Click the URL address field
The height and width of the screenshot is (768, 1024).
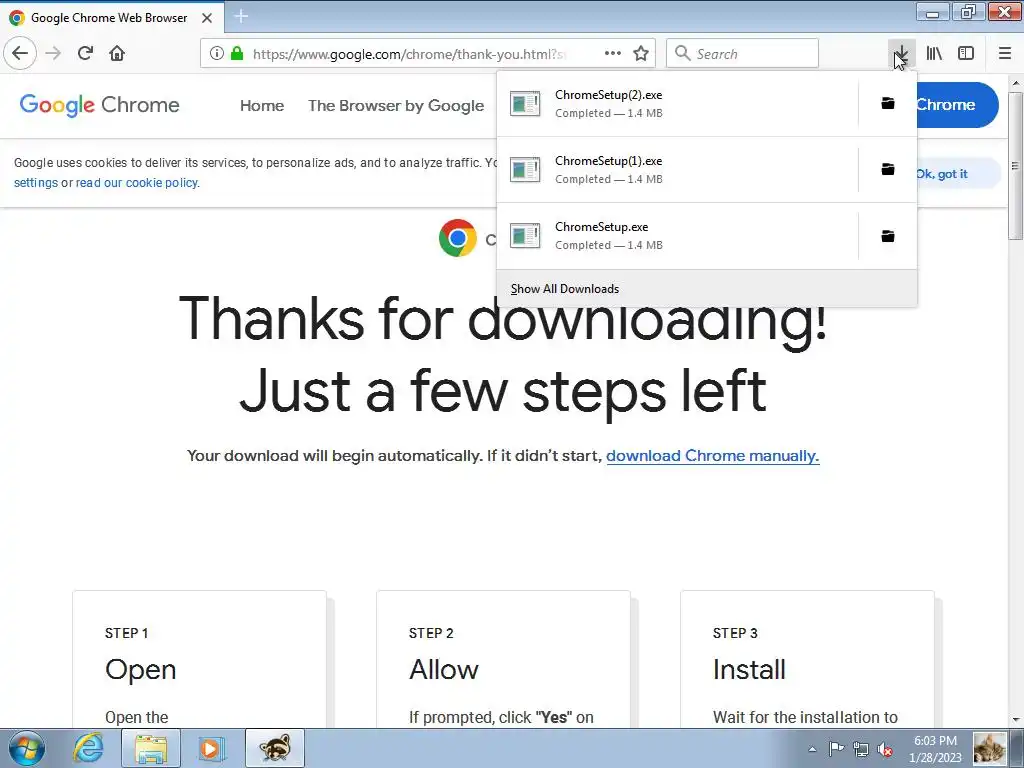[409, 54]
